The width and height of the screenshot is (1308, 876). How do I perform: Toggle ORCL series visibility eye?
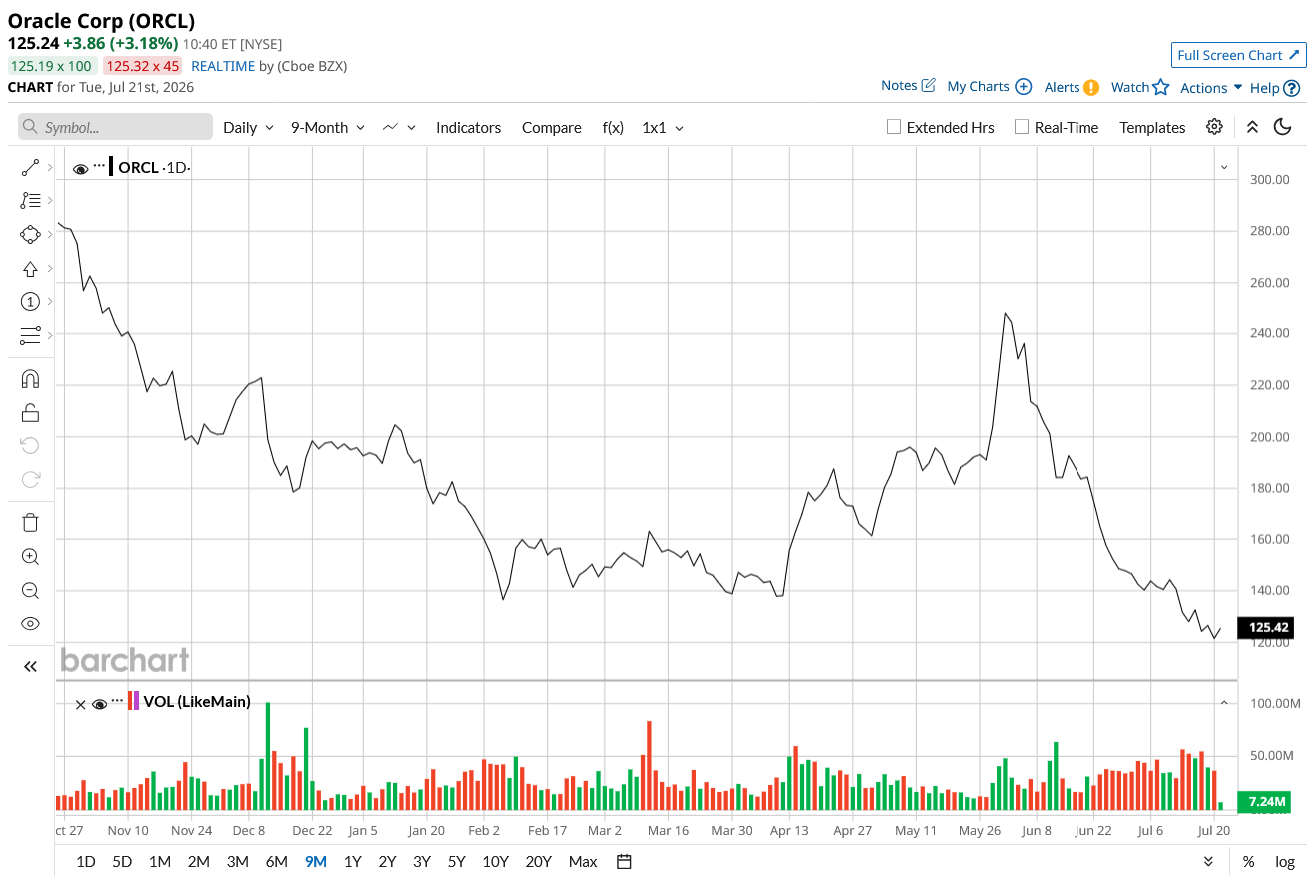pos(81,168)
